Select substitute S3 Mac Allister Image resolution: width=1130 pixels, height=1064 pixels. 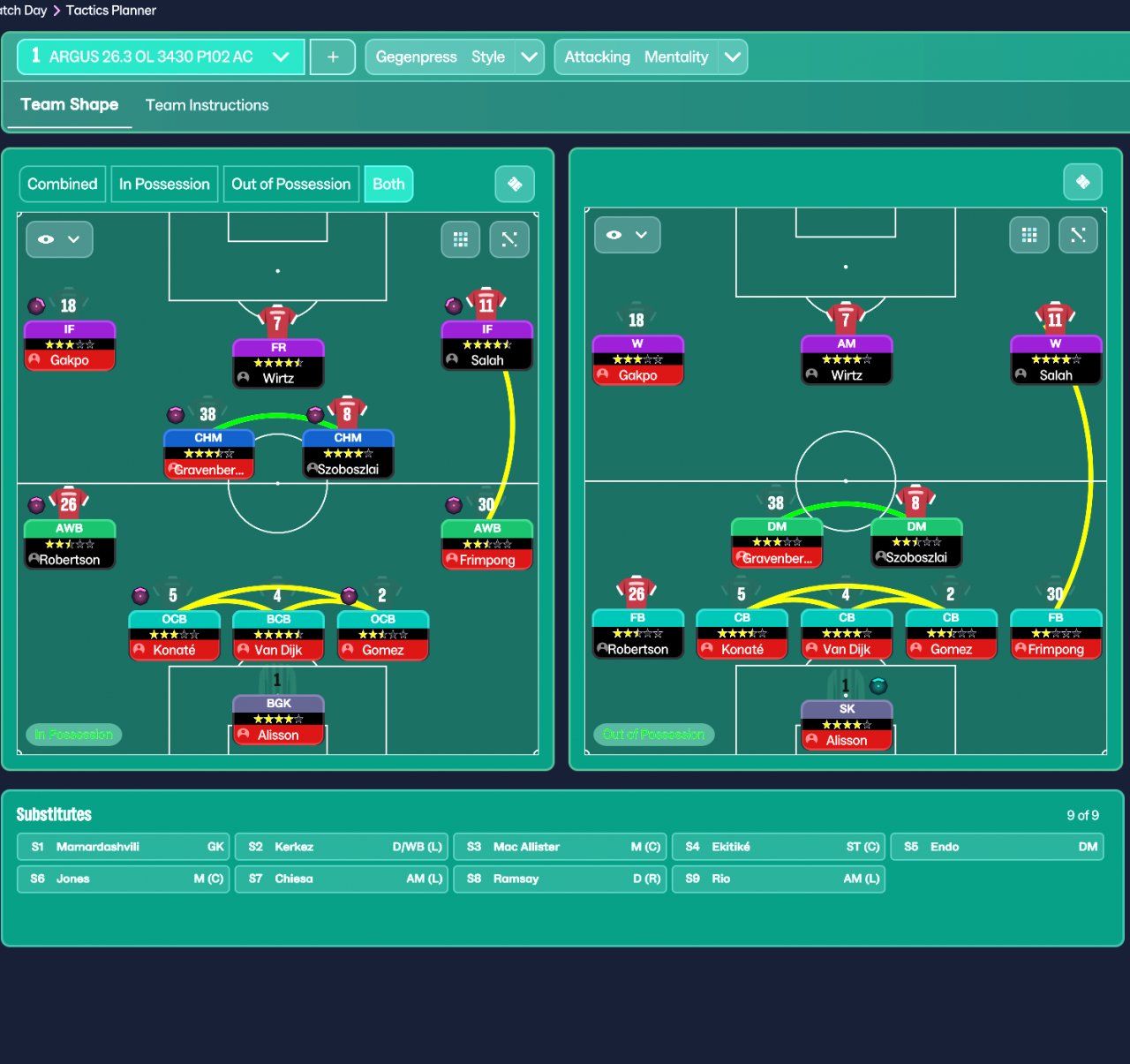(x=560, y=847)
